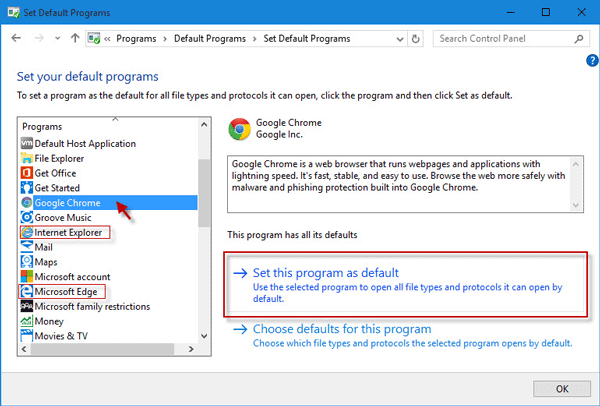Go back with the back arrow
Screen dimensions: 600x406
point(16,38)
